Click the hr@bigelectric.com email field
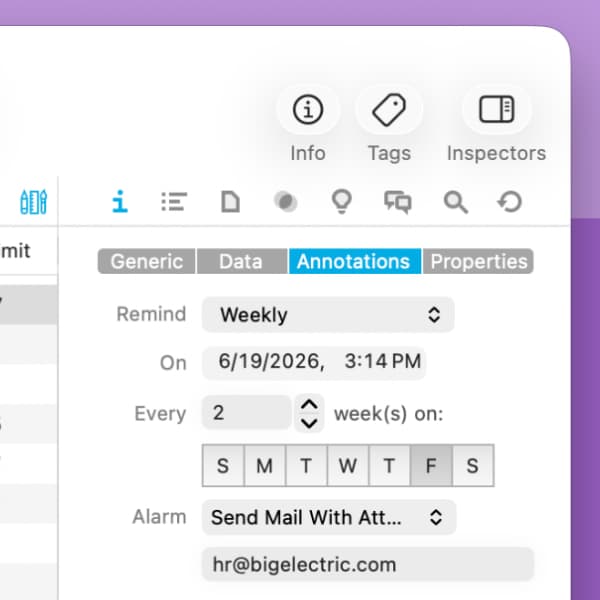Screen dimensions: 600x600 click(367, 564)
